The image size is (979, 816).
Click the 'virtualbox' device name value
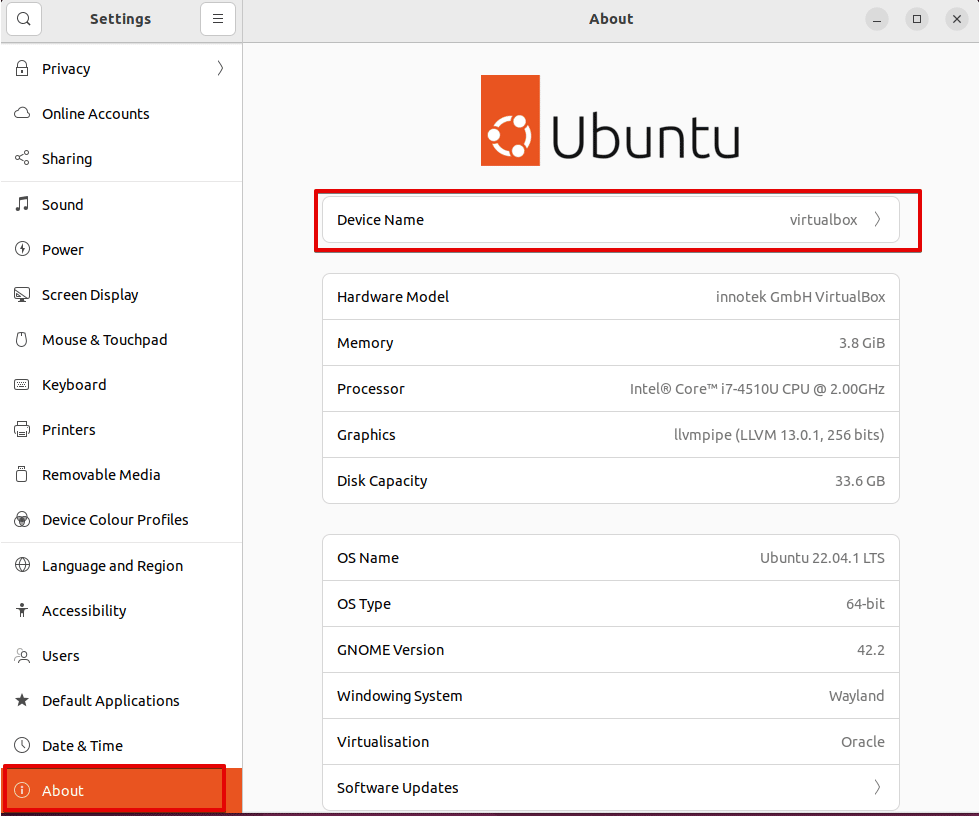[823, 220]
